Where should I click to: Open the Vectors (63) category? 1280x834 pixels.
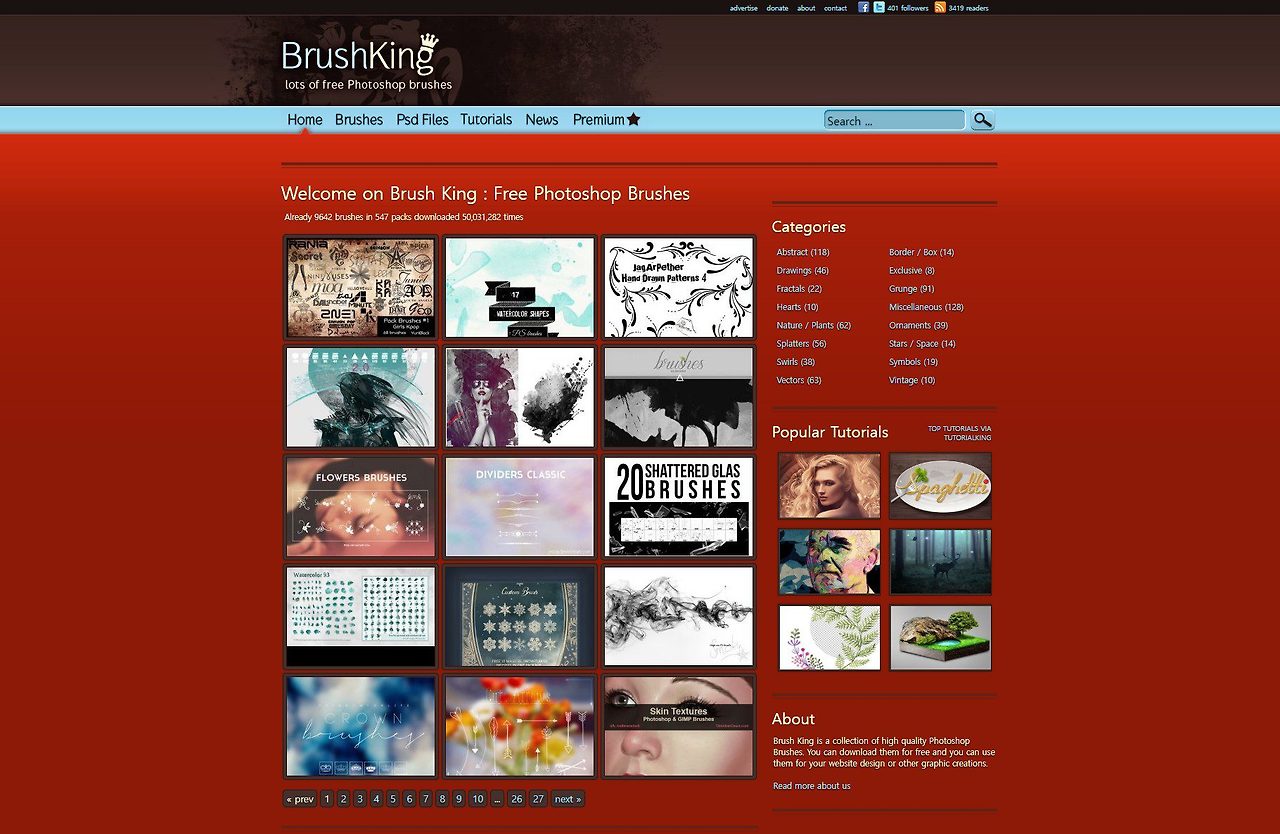(x=799, y=380)
